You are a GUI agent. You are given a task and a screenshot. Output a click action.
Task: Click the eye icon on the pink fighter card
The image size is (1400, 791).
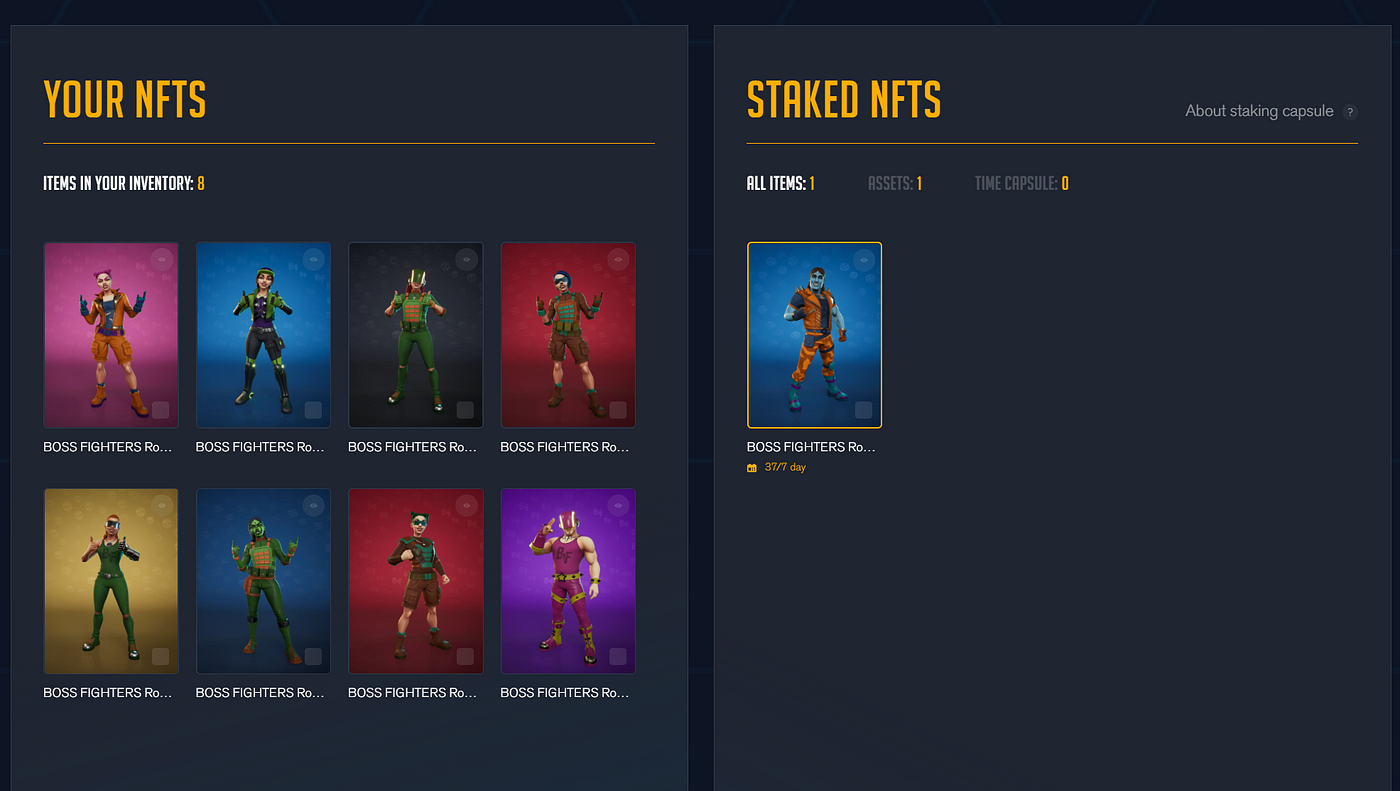(x=162, y=259)
